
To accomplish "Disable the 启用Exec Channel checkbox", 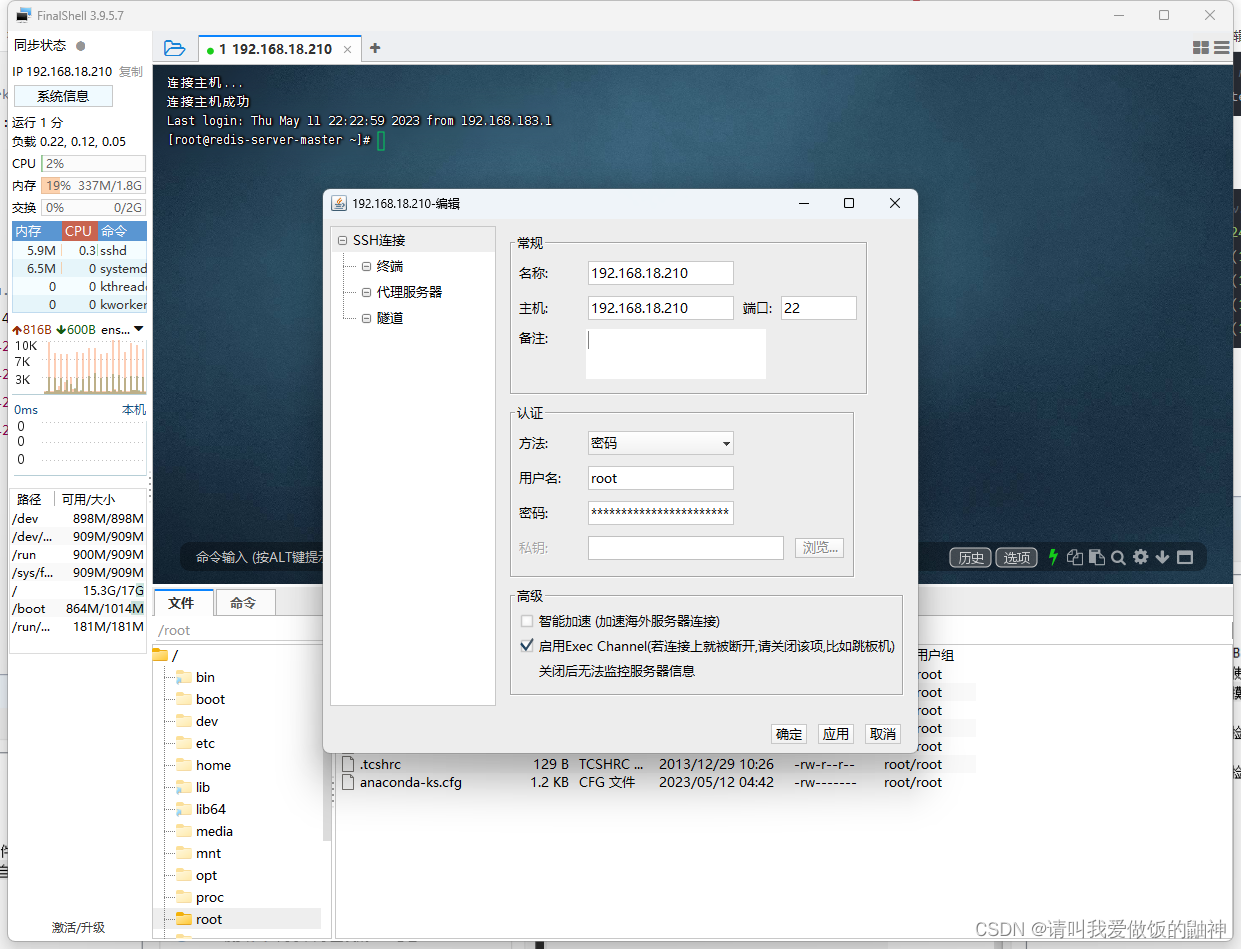I will [527, 644].
